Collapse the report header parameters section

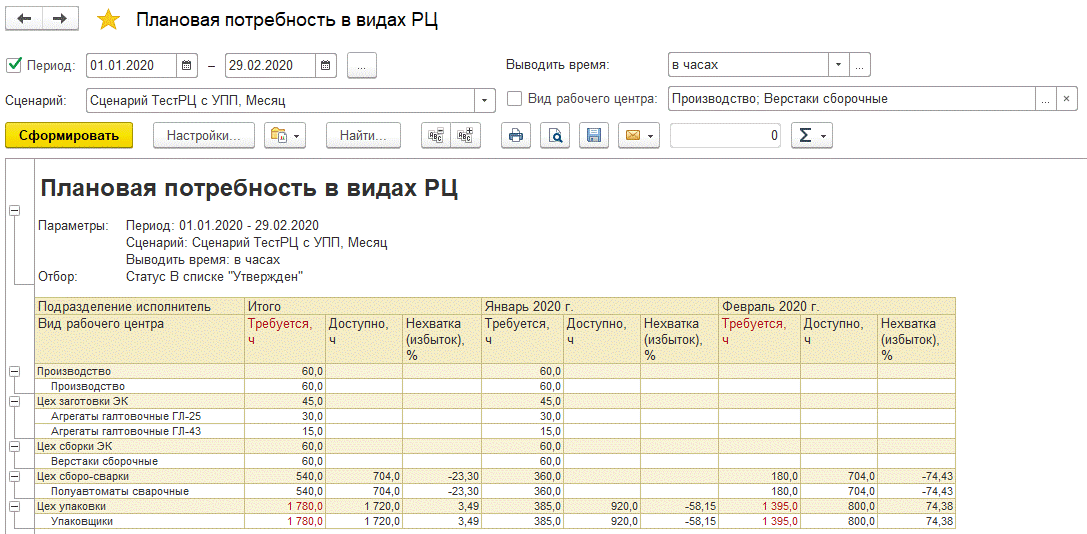[13, 210]
